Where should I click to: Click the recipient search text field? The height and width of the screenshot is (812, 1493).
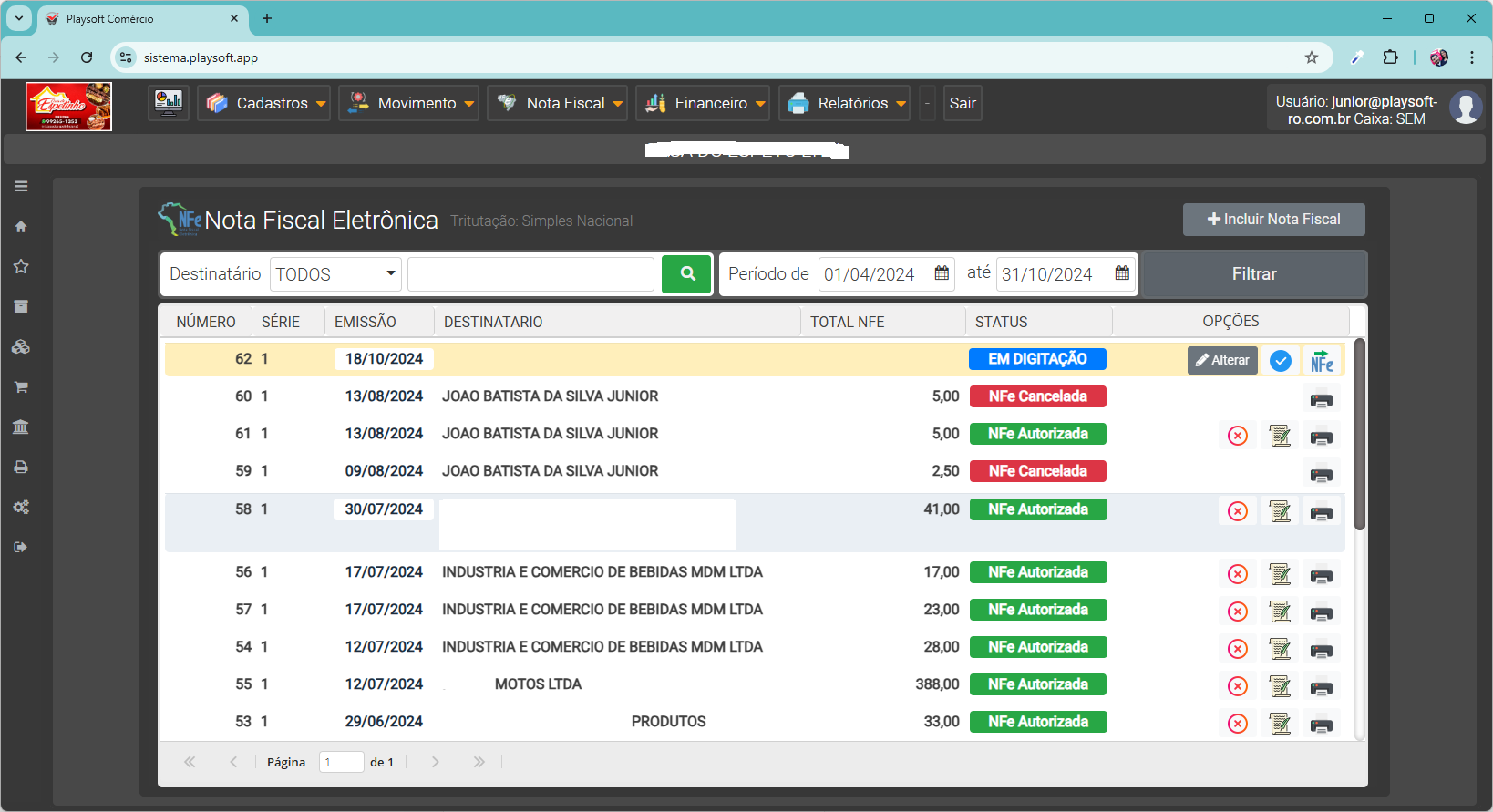point(530,274)
